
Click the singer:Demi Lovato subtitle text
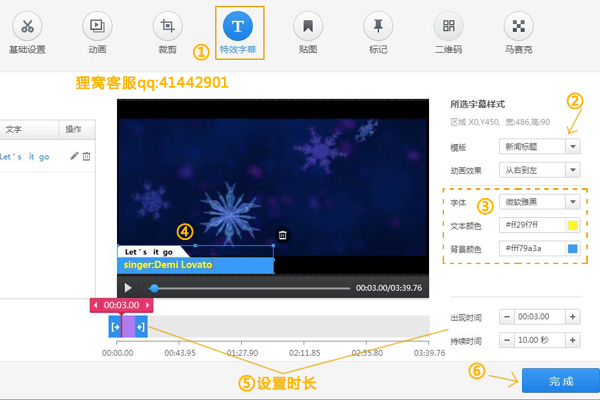pyautogui.click(x=168, y=265)
